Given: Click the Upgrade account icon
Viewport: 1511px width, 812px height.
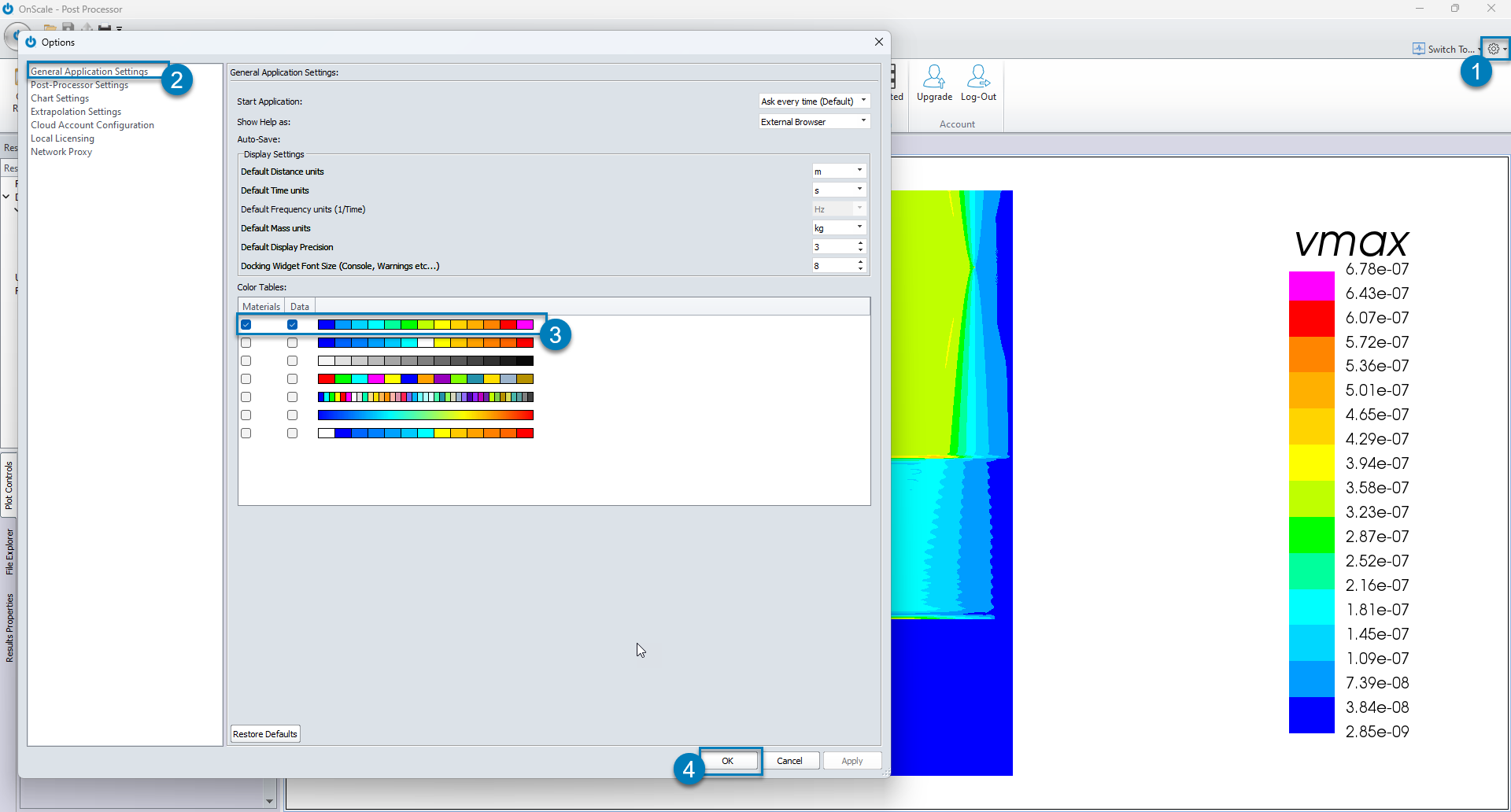Looking at the screenshot, I should (x=934, y=77).
